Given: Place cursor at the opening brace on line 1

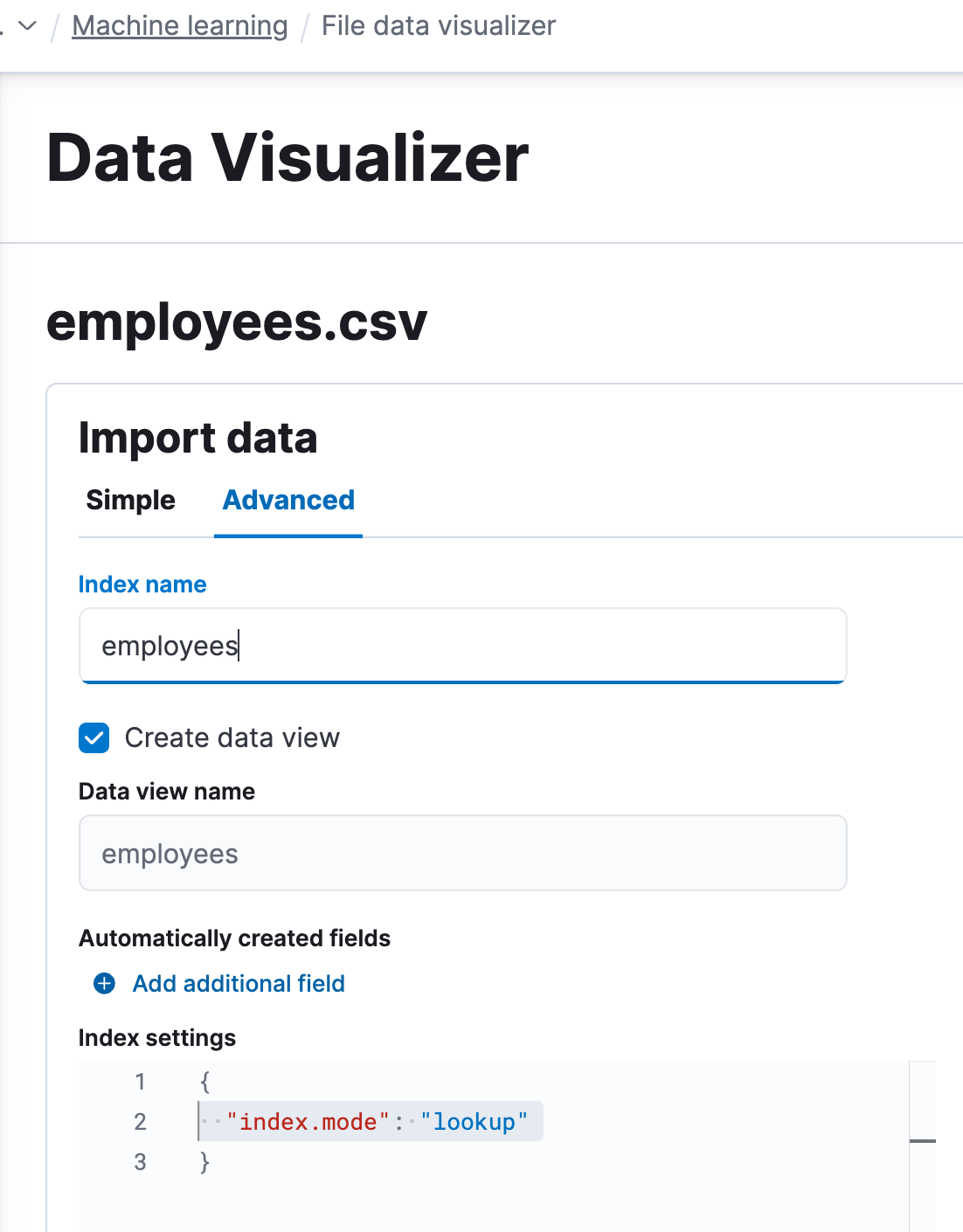Looking at the screenshot, I should (x=205, y=1082).
